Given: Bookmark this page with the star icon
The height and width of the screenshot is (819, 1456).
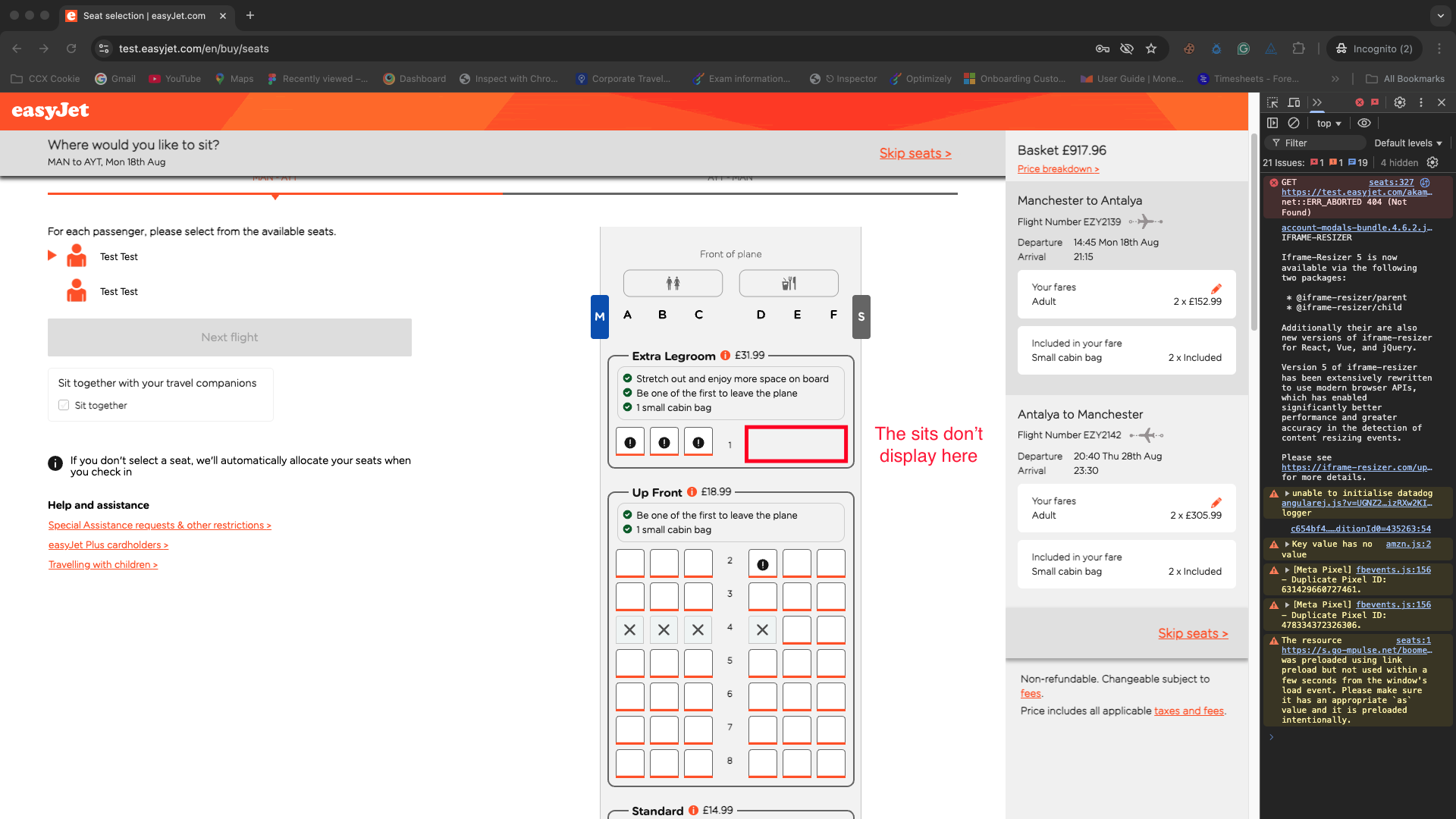Looking at the screenshot, I should pos(1151,49).
